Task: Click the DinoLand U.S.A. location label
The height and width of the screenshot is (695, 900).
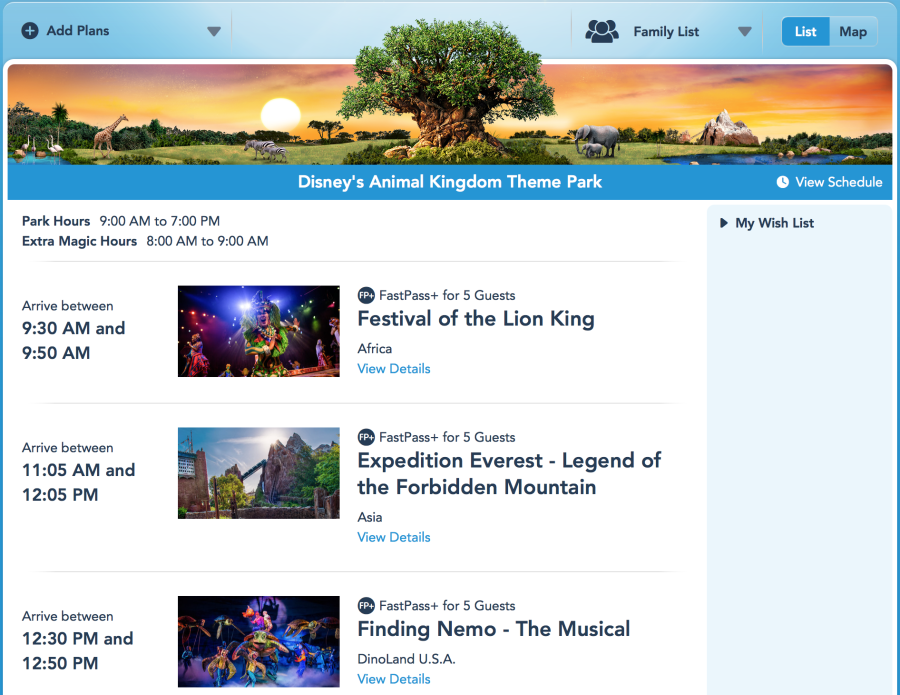Action: [406, 659]
